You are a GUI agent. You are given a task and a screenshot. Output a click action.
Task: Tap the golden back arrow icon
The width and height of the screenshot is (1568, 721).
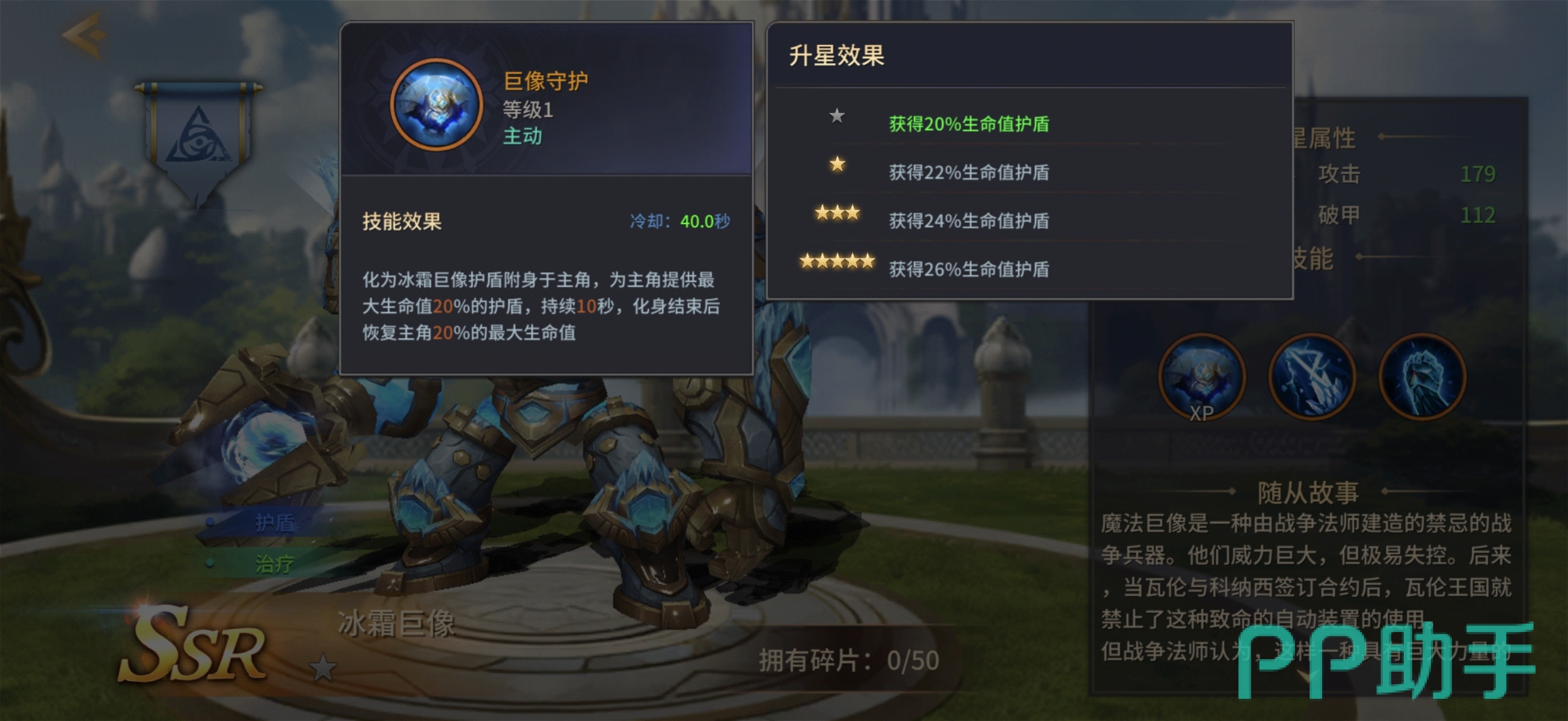pos(85,34)
